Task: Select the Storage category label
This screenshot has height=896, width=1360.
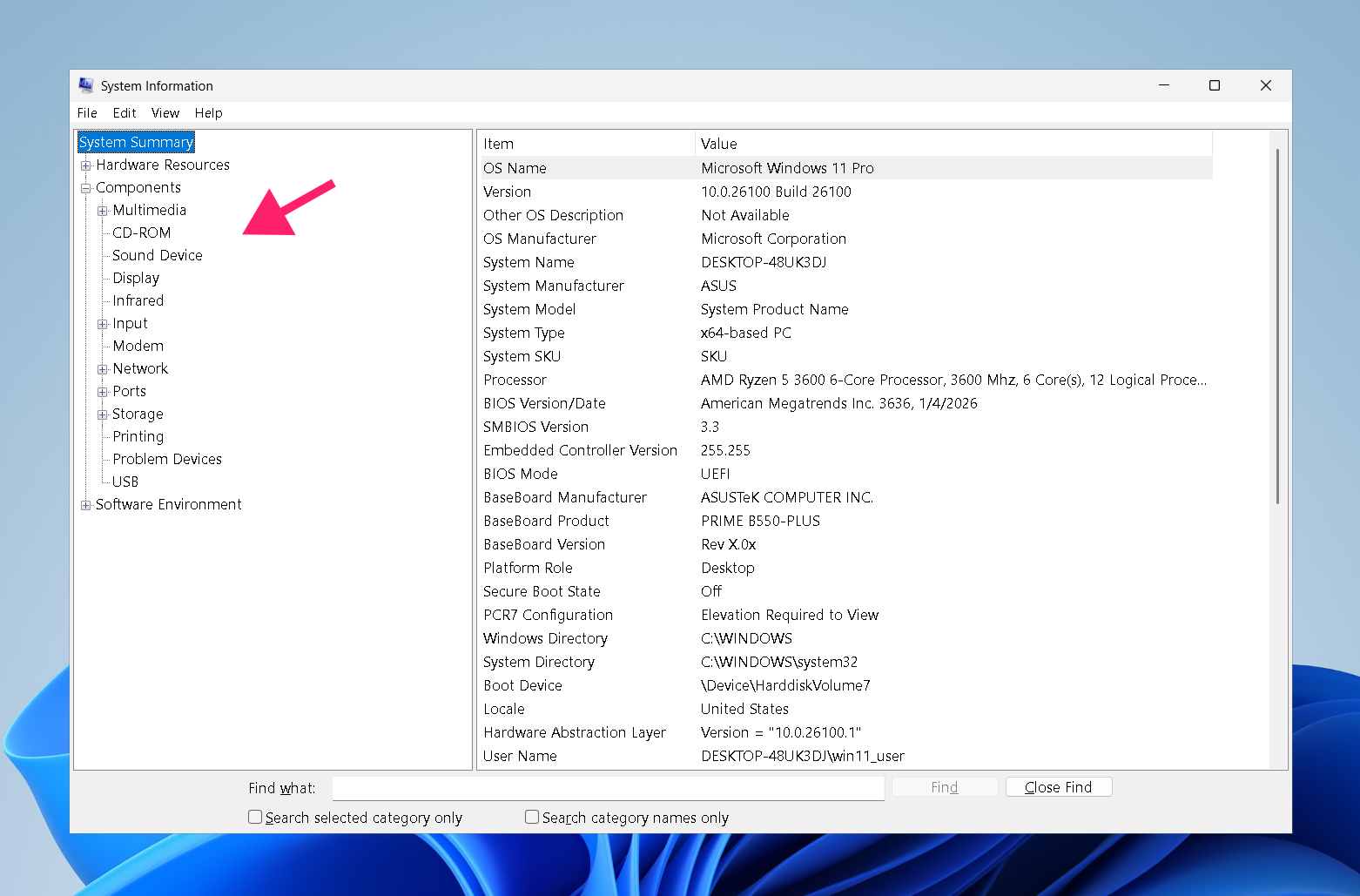Action: pyautogui.click(x=138, y=414)
